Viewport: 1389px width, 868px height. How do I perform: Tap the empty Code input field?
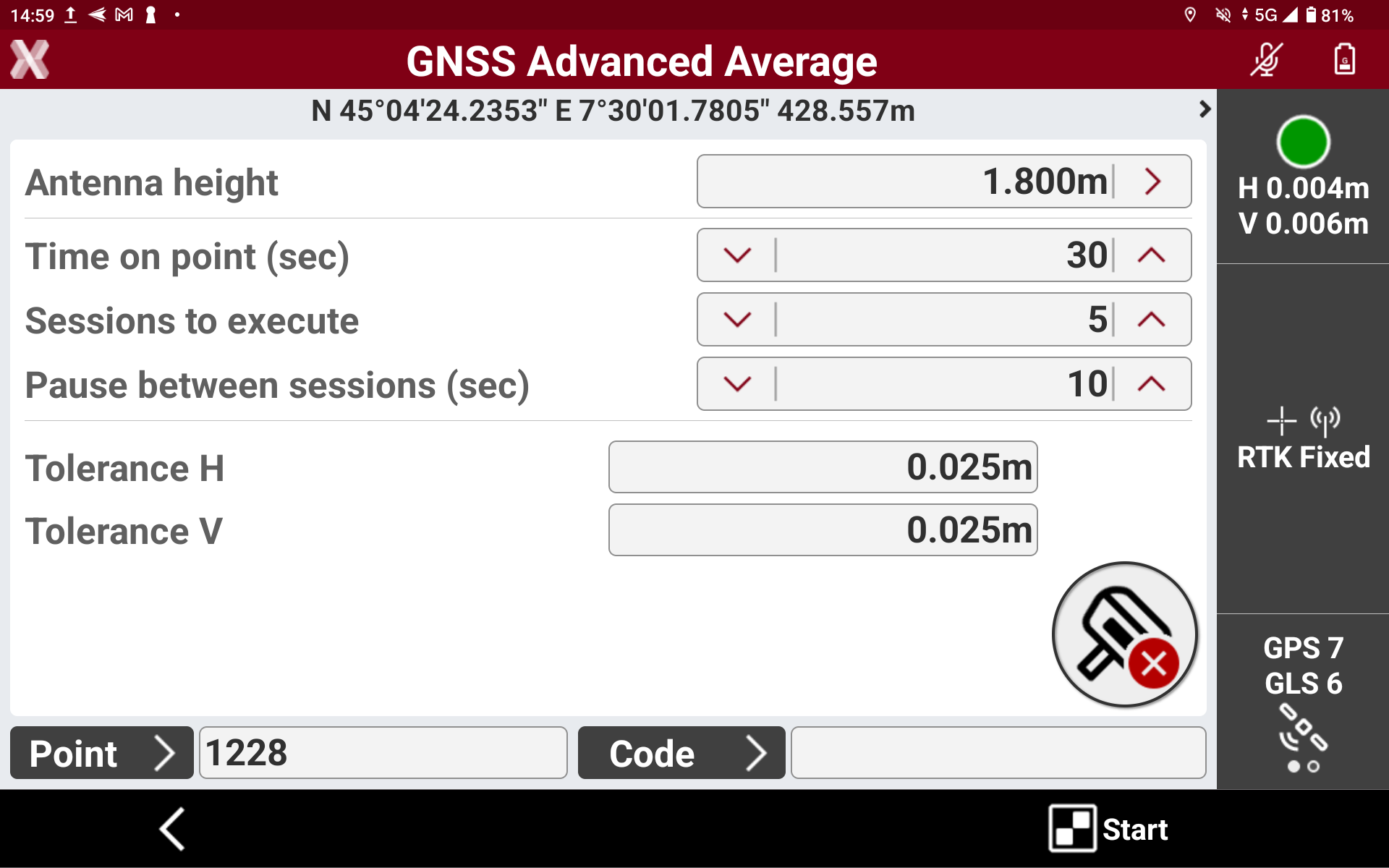tap(998, 753)
